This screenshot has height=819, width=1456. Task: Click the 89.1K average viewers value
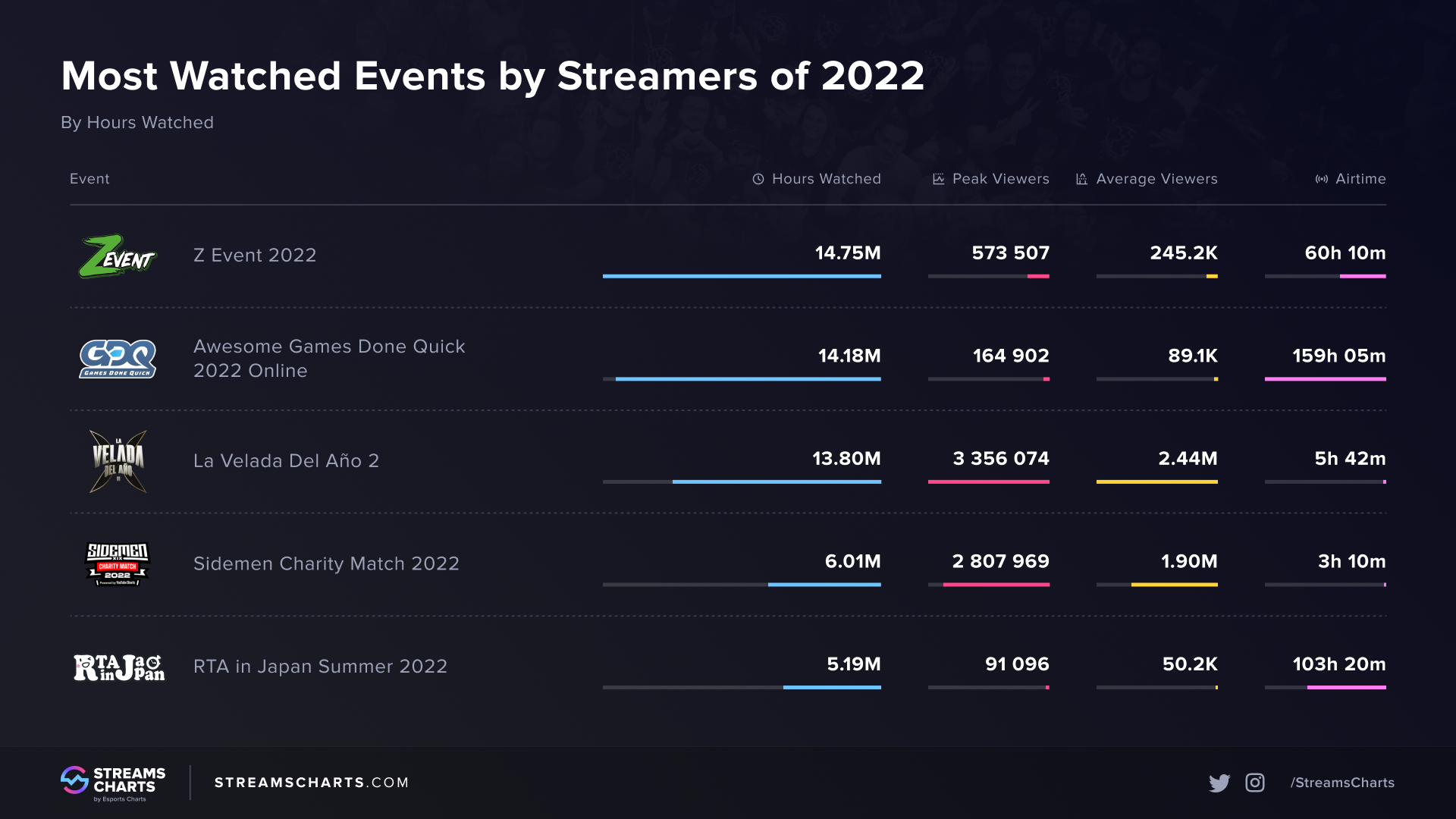point(1193,356)
